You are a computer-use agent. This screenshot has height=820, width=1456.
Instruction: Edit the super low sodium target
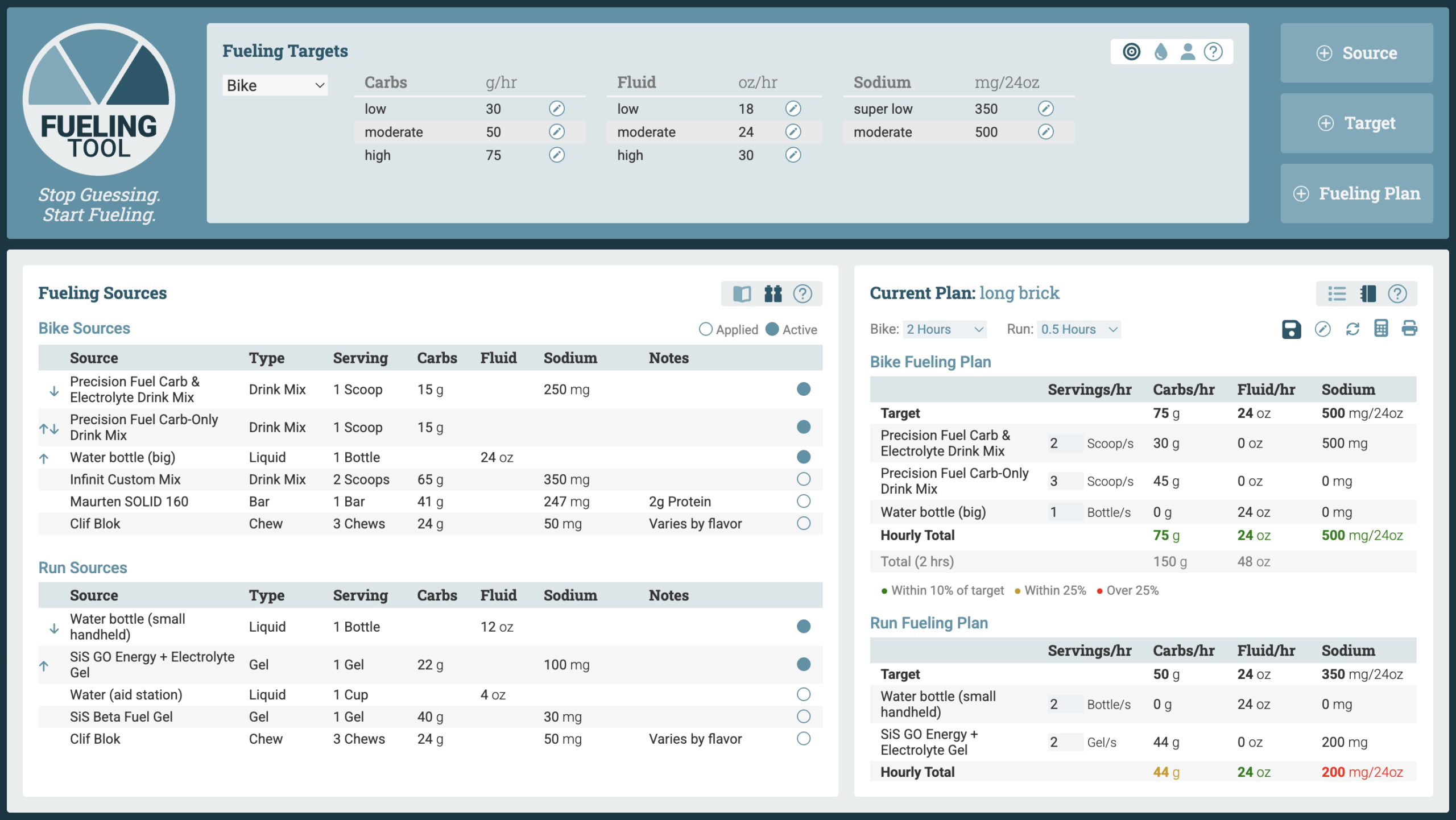(x=1045, y=109)
